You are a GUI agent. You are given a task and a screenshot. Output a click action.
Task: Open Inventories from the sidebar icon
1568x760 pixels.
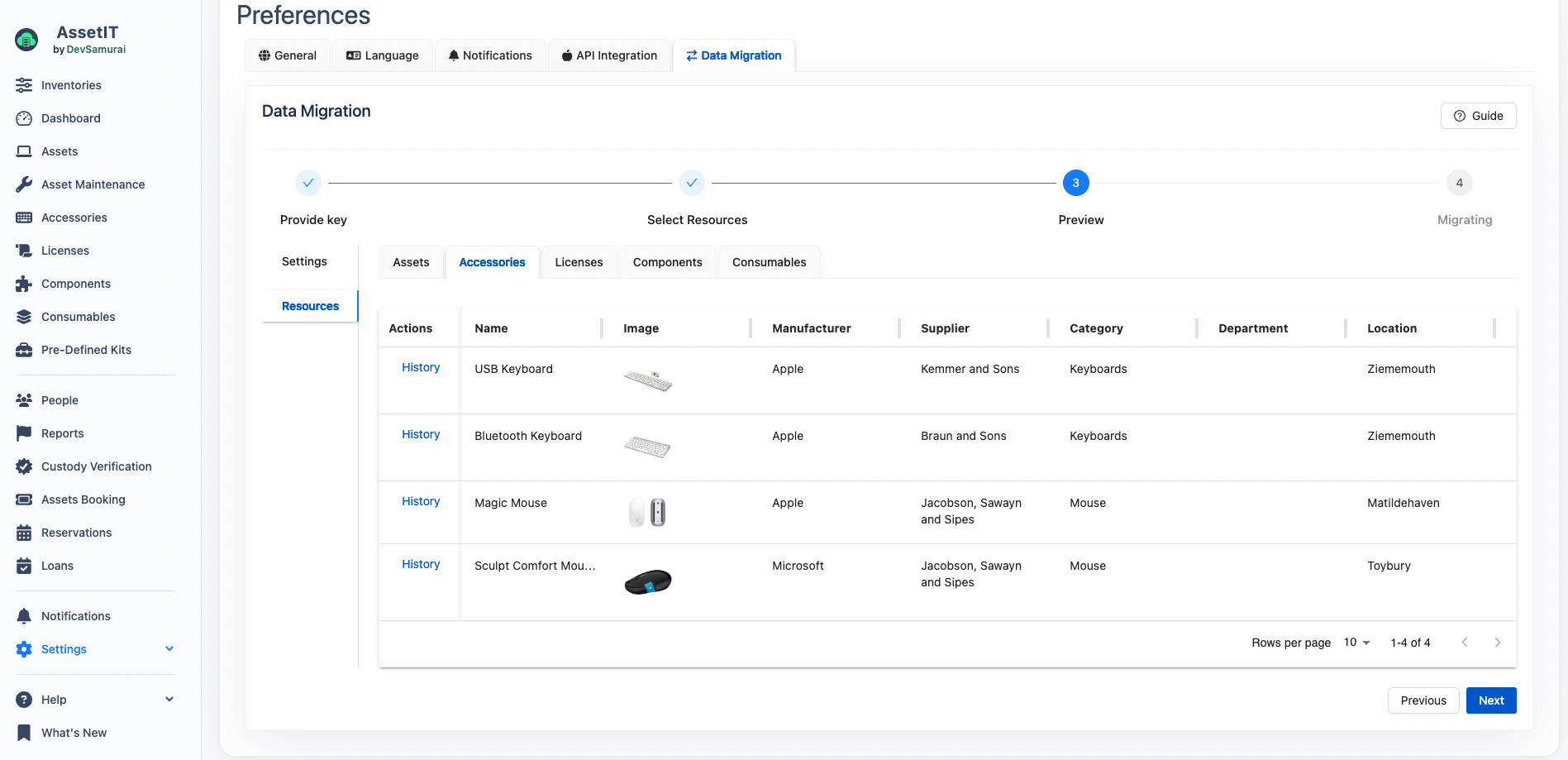pos(24,85)
